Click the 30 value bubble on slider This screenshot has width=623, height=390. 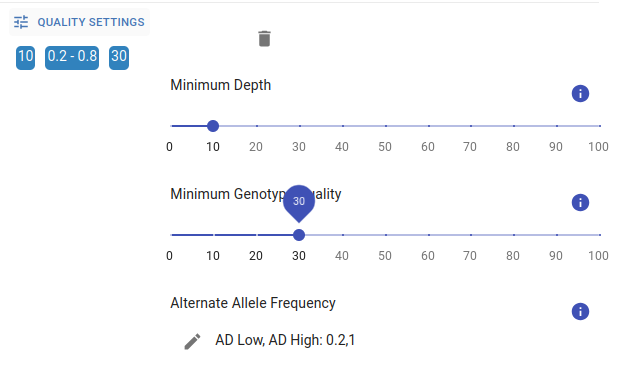click(x=299, y=201)
